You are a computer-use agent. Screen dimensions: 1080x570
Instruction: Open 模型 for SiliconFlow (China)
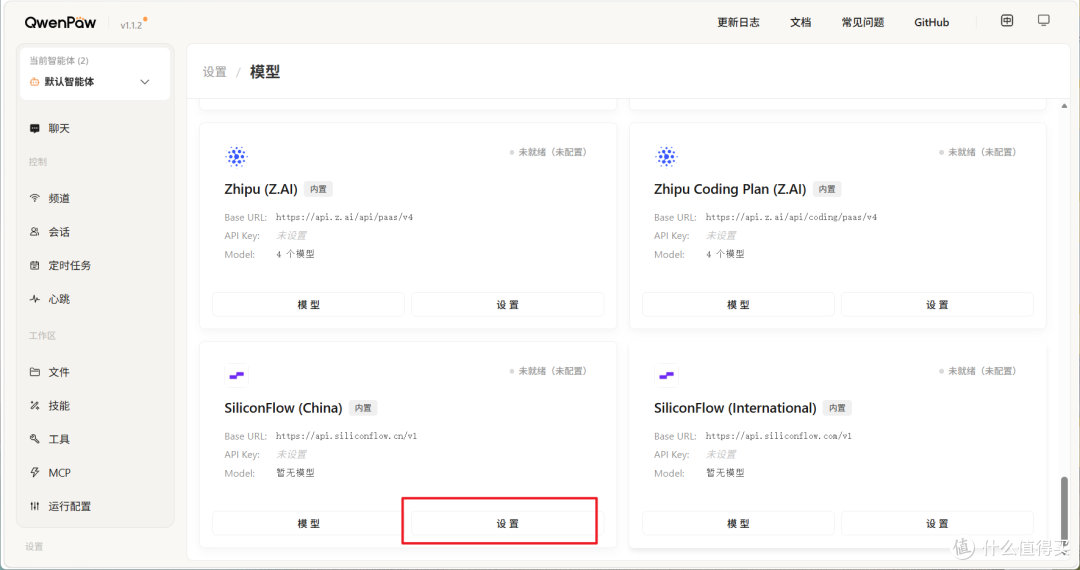coord(309,523)
